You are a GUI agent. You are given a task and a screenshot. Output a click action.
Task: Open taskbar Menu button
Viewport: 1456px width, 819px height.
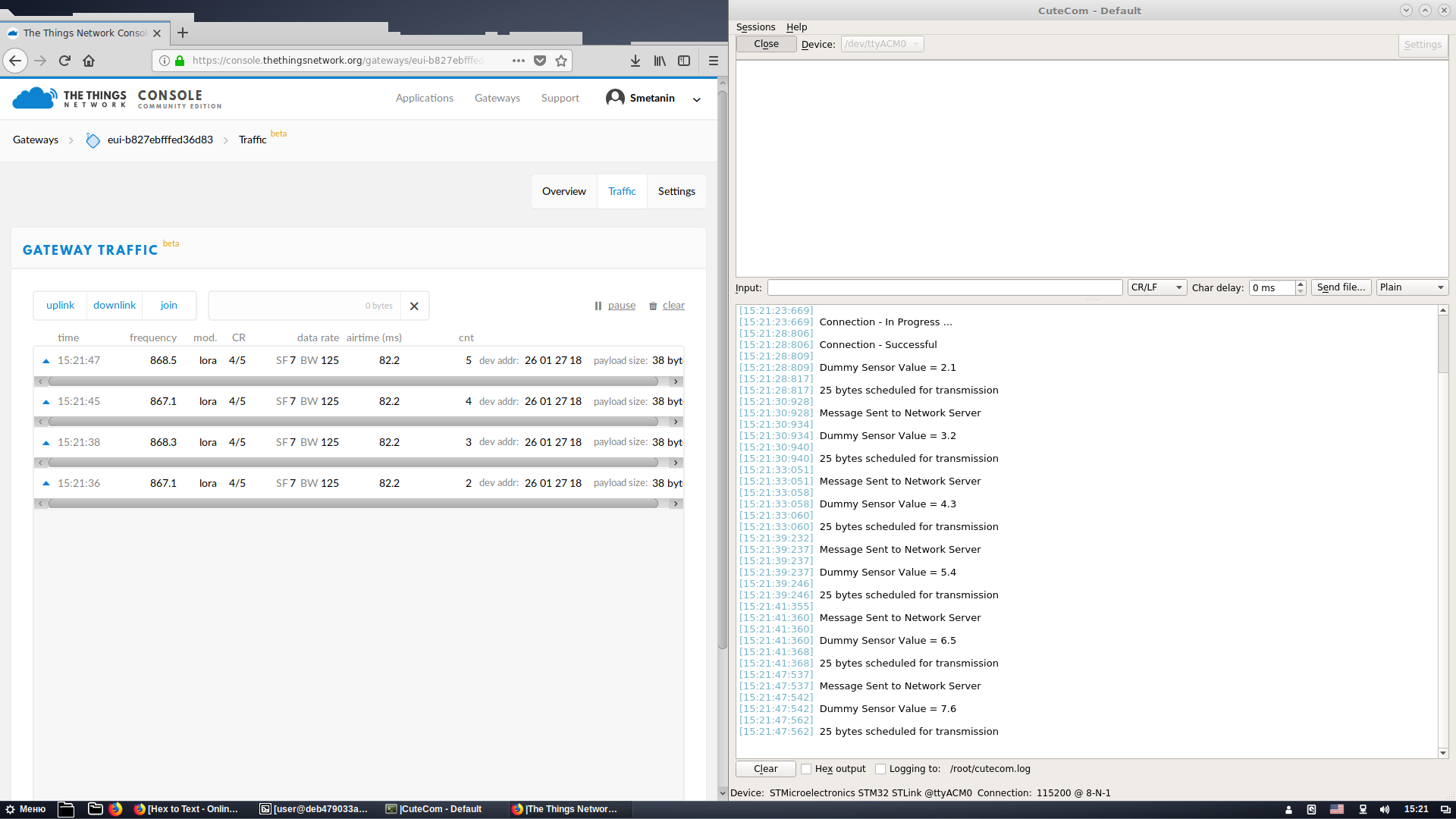tap(26, 809)
